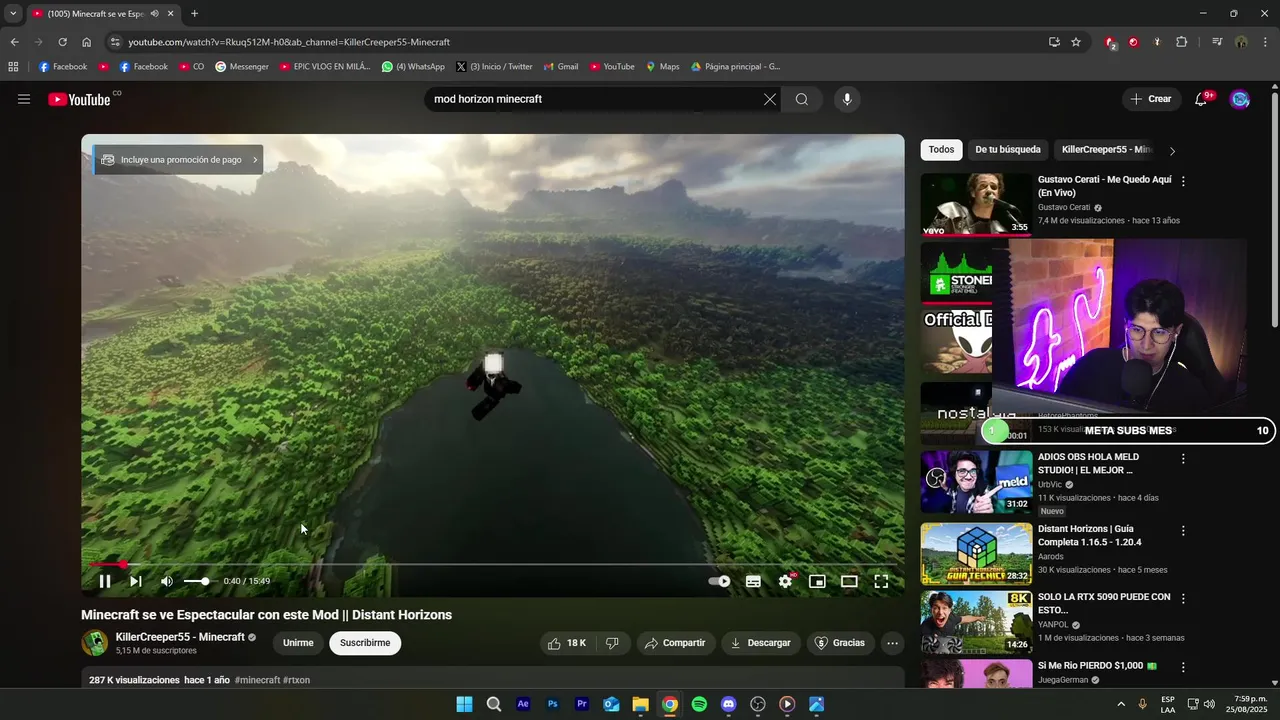
Task: Open the Gustavo Cerati video thumbnail
Action: pos(976,205)
